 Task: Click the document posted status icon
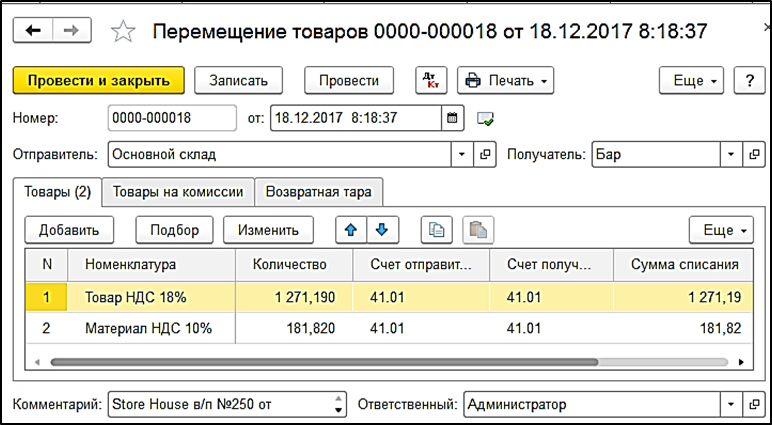(486, 118)
